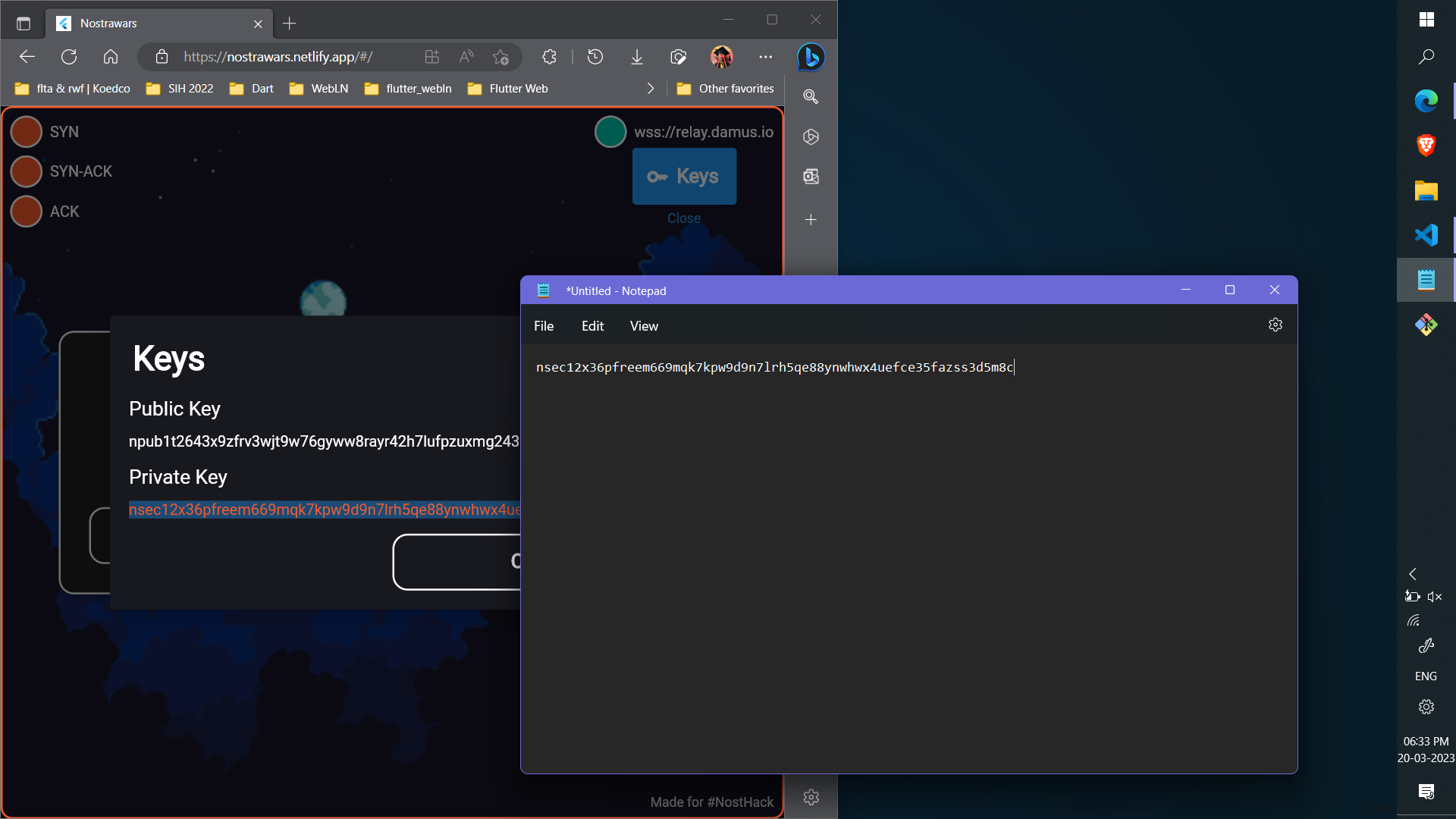This screenshot has width=1456, height=819.
Task: Expand hidden system tray icons chevron
Action: tap(1412, 574)
